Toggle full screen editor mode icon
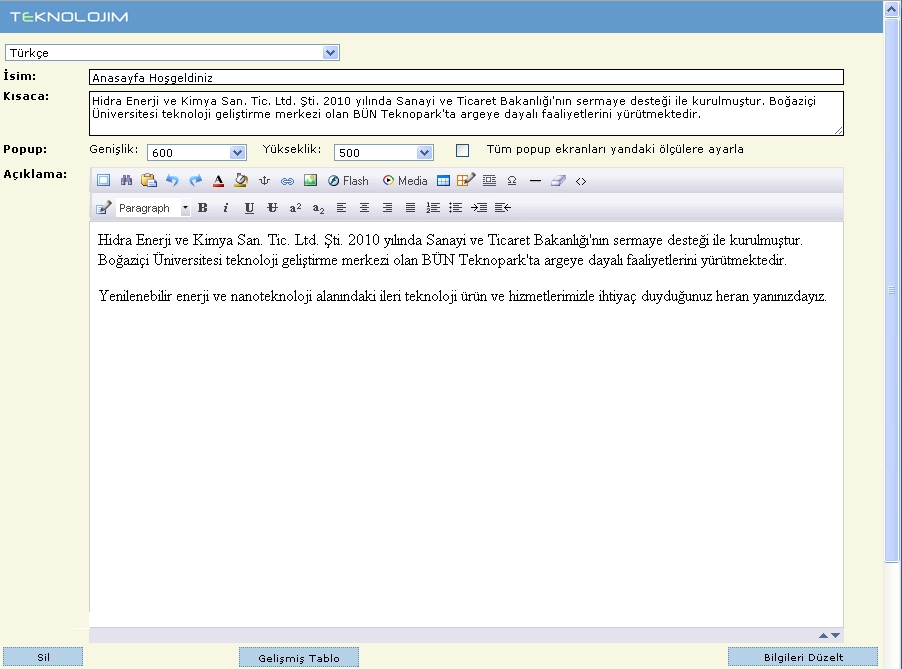This screenshot has width=902, height=669. 104,181
